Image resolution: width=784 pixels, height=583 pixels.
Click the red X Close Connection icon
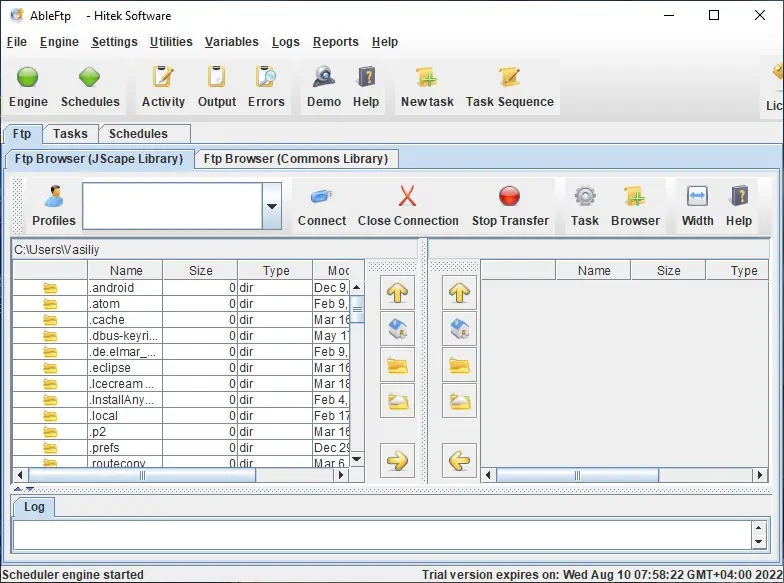(x=408, y=196)
